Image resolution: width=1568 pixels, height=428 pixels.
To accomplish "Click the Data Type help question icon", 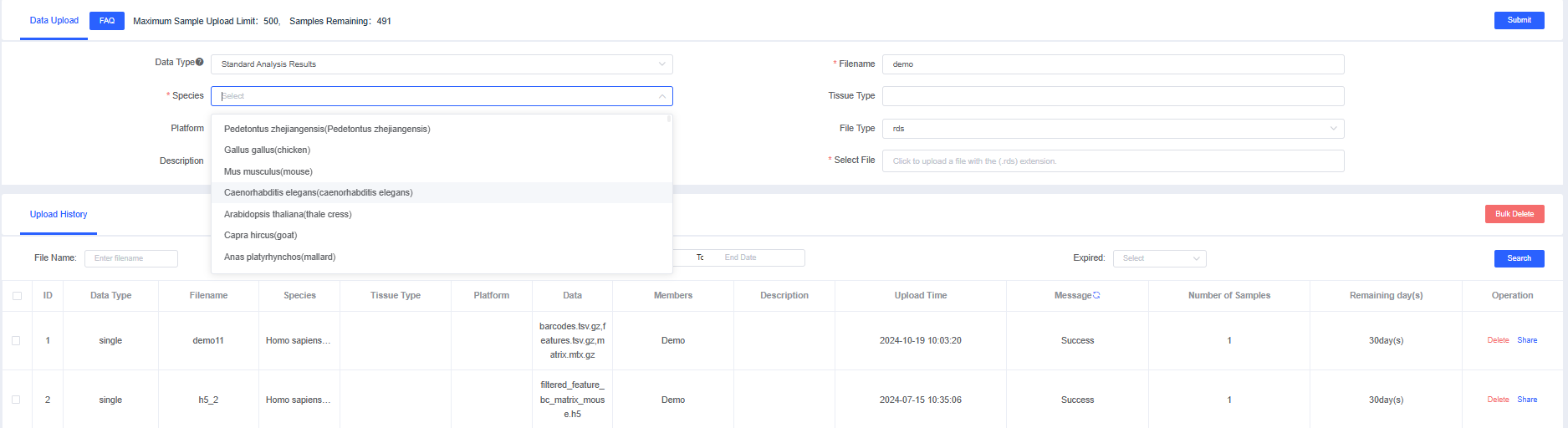I will coord(200,62).
